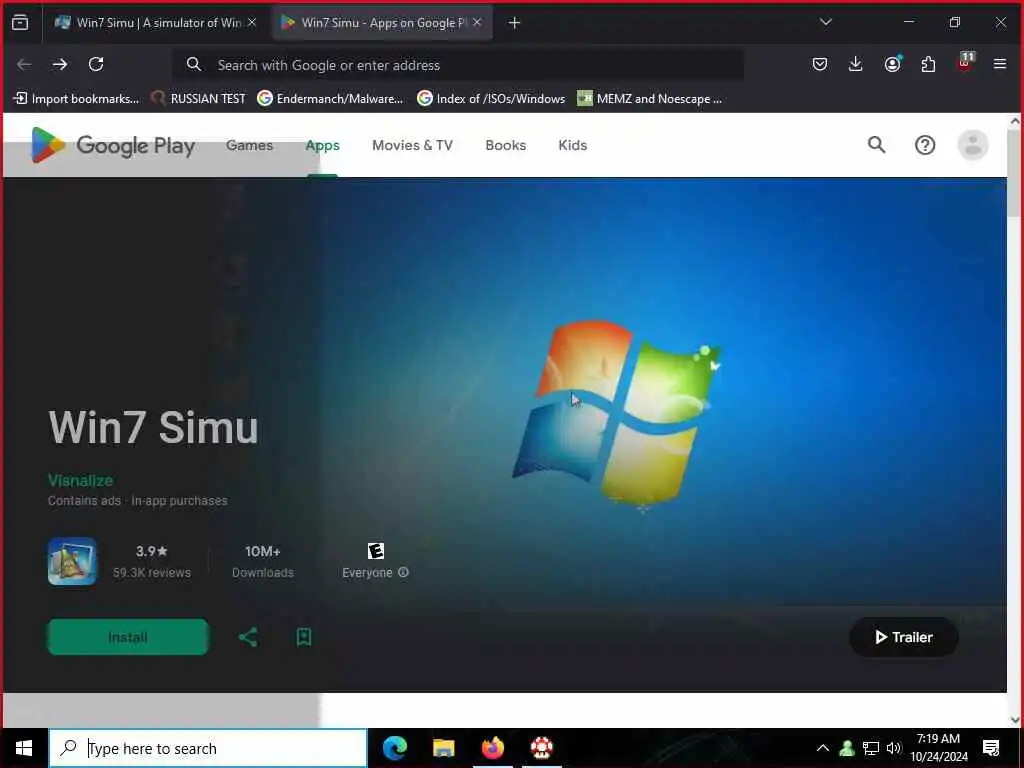Open the Firefox hamburger menu
The height and width of the screenshot is (768, 1024).
click(x=999, y=64)
